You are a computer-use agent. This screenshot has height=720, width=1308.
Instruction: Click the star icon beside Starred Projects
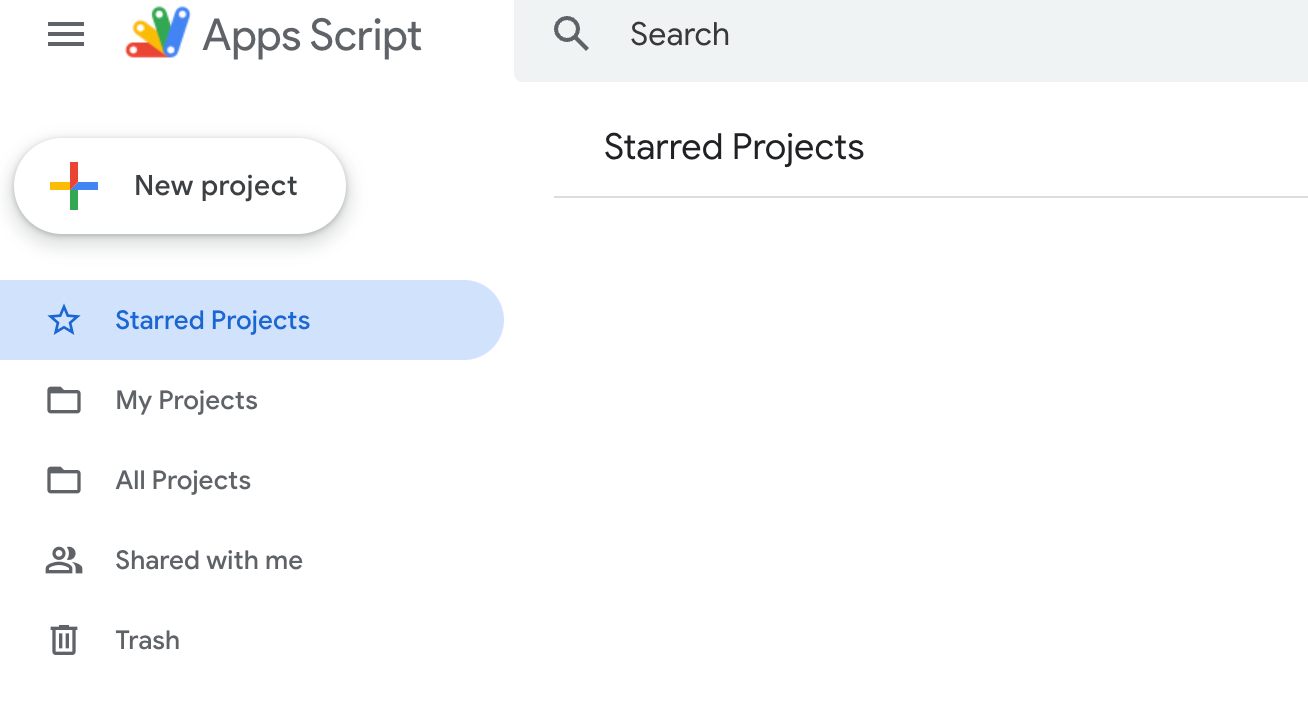[63, 320]
